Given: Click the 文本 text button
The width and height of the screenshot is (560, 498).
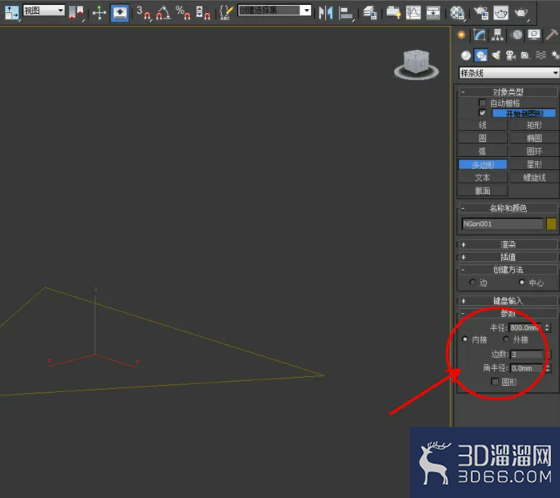Looking at the screenshot, I should click(482, 178).
